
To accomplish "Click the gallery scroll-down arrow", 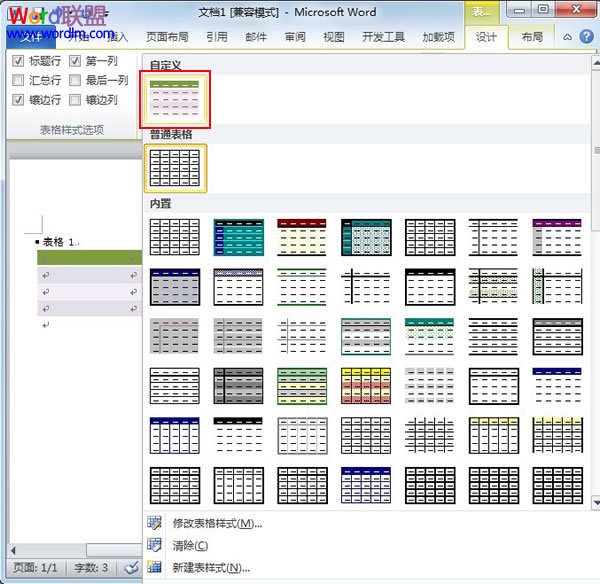I will point(596,502).
